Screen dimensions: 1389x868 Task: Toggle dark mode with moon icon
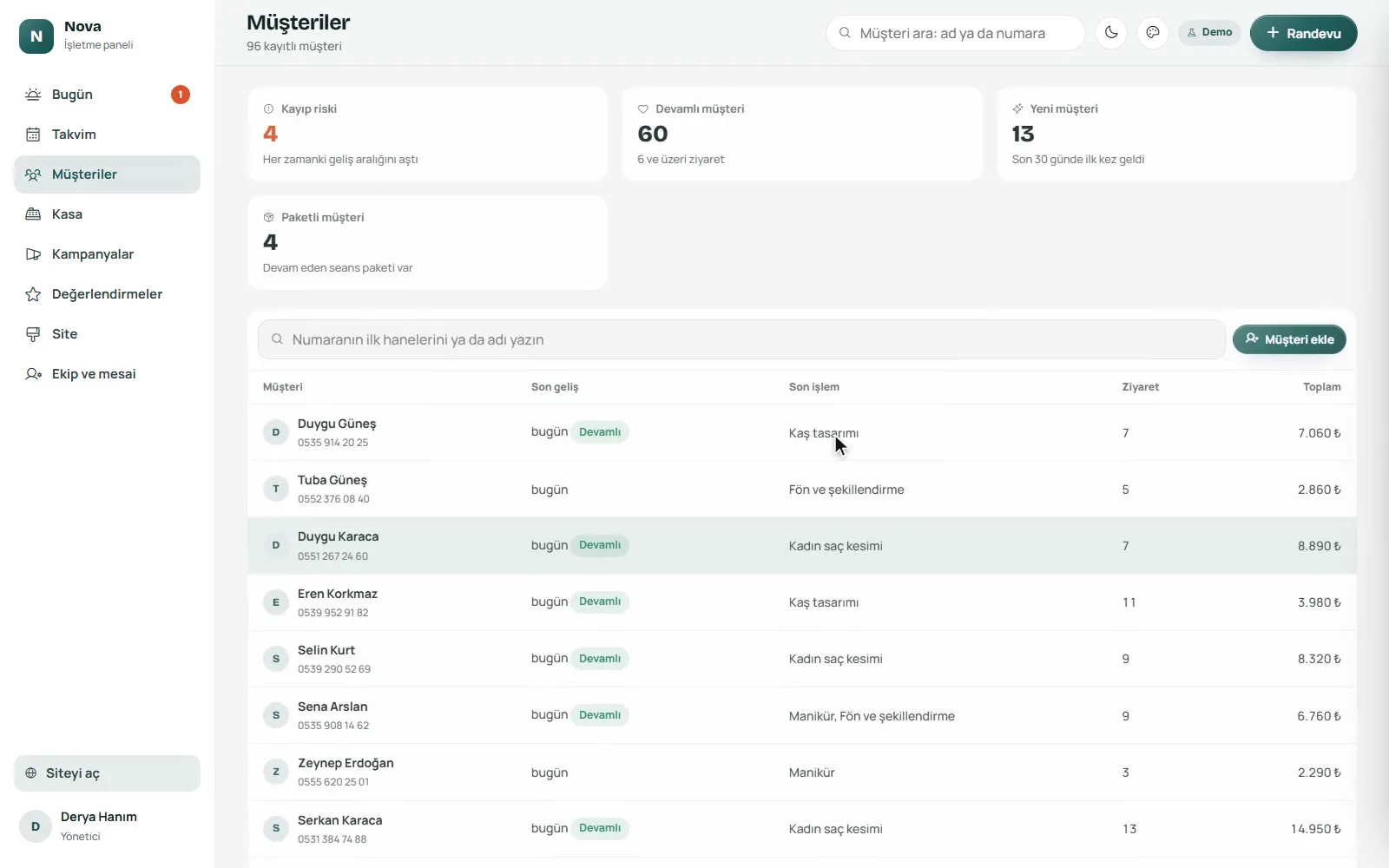(1111, 33)
